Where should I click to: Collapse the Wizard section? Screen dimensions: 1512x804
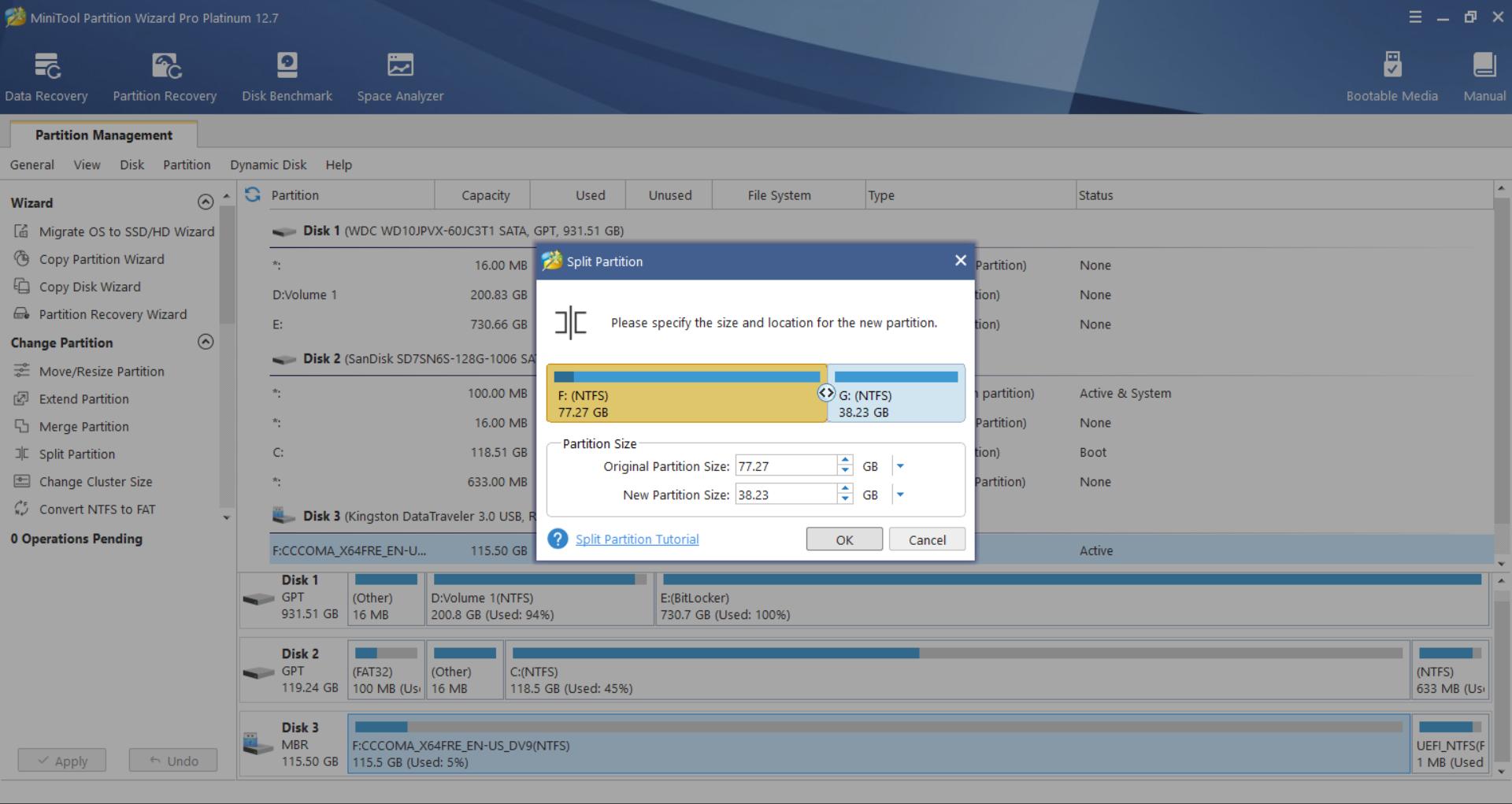pyautogui.click(x=206, y=202)
